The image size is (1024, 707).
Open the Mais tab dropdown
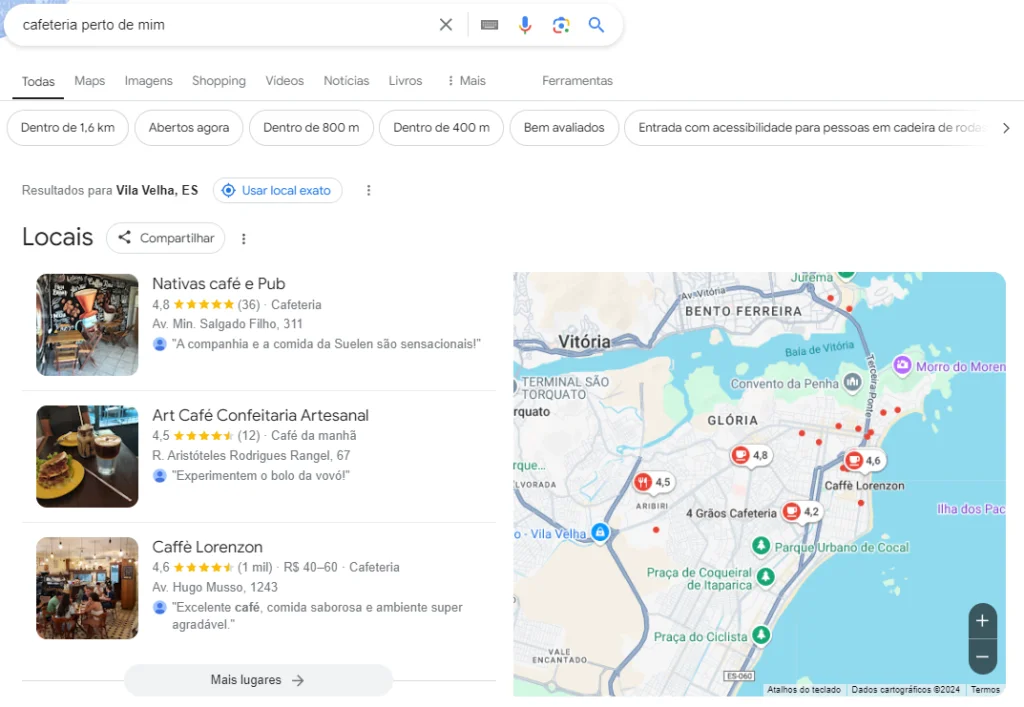pos(467,81)
